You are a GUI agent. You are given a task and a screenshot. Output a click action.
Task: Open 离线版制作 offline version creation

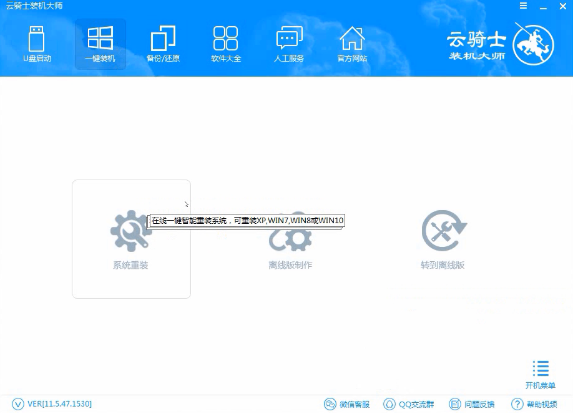pyautogui.click(x=290, y=240)
